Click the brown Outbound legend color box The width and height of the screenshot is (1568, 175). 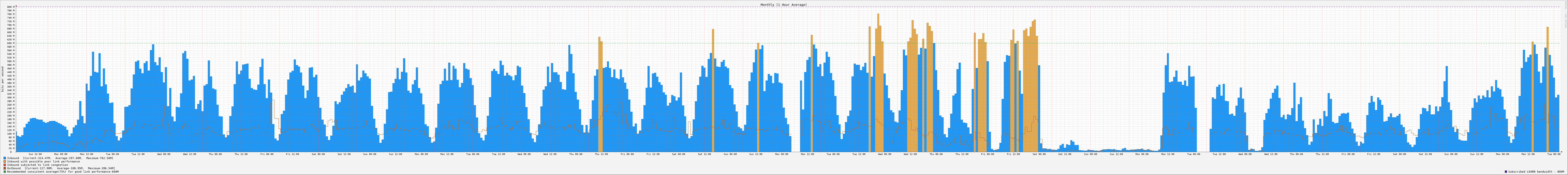pos(5,168)
